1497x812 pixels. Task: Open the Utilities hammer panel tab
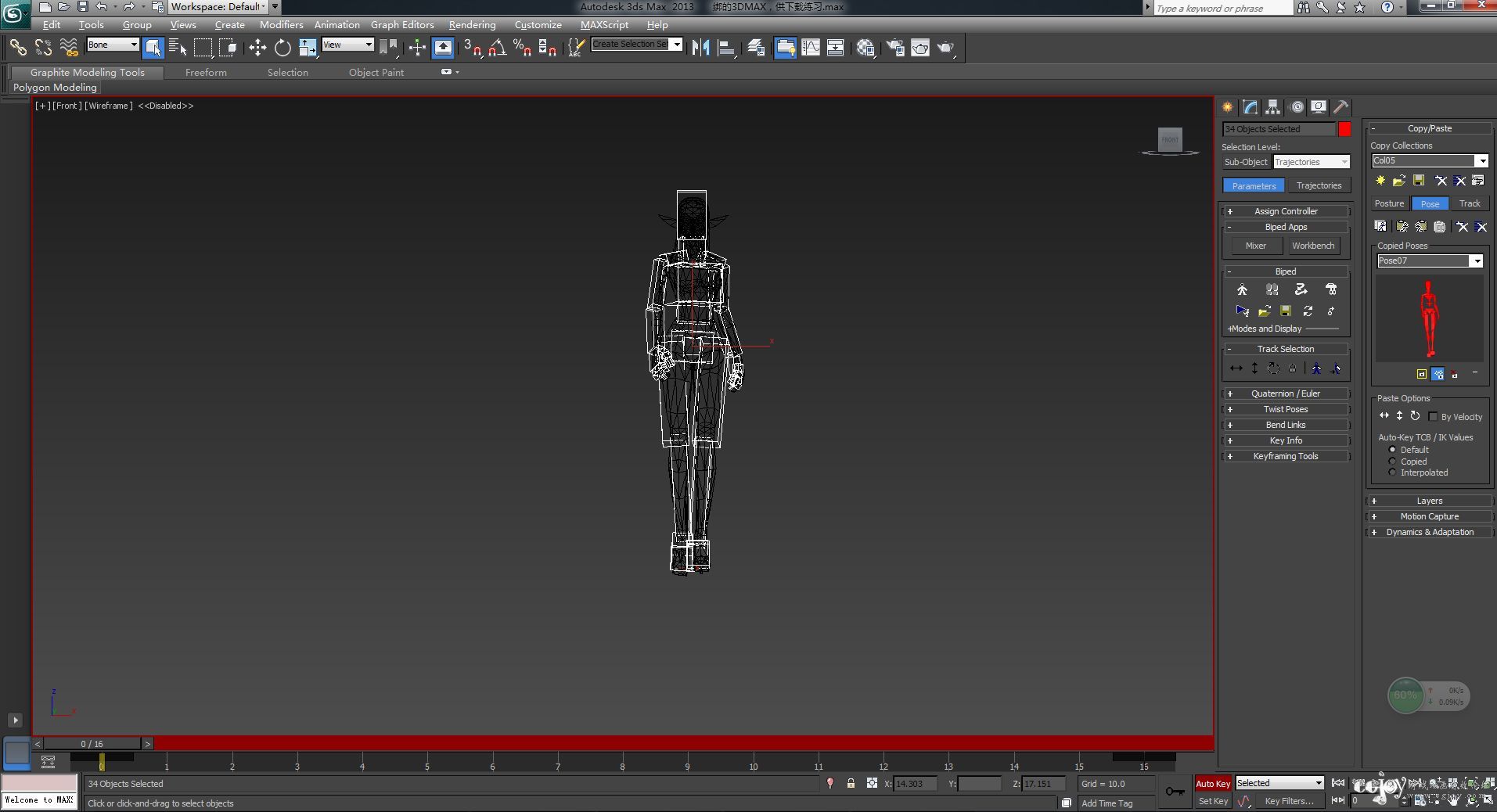[1341, 107]
